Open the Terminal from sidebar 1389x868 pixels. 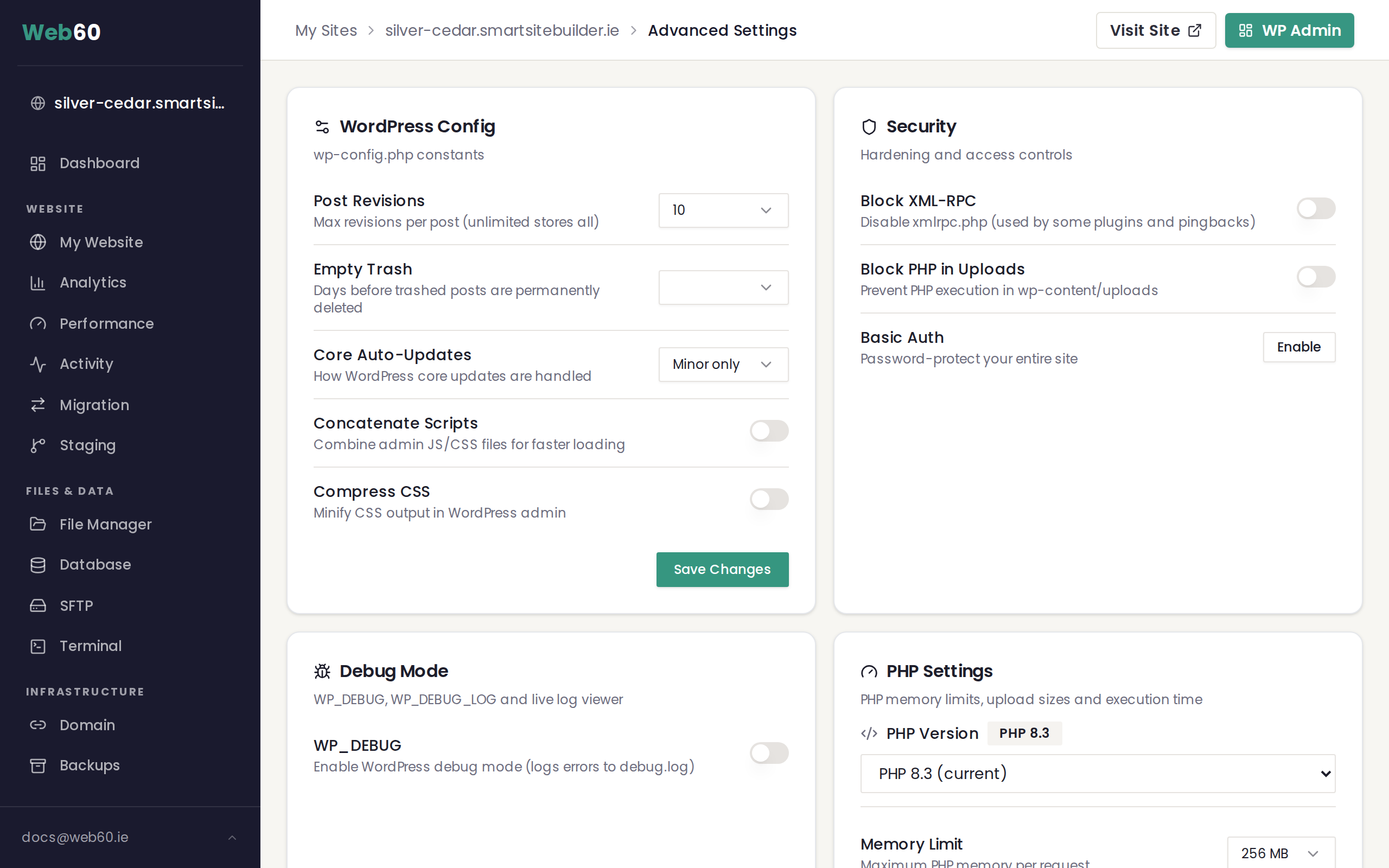pyautogui.click(x=90, y=646)
